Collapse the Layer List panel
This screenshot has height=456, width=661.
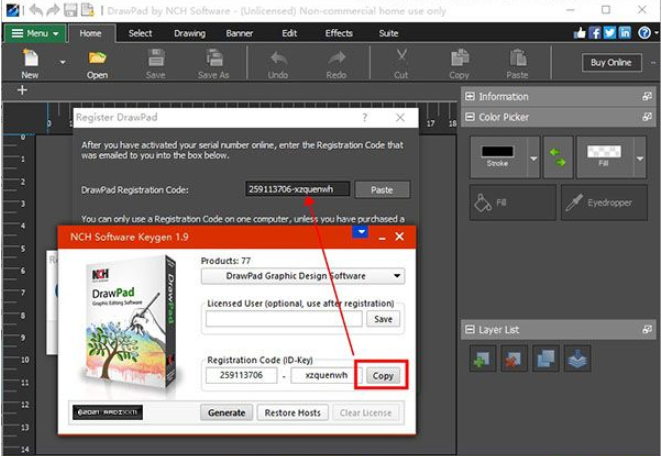point(470,329)
